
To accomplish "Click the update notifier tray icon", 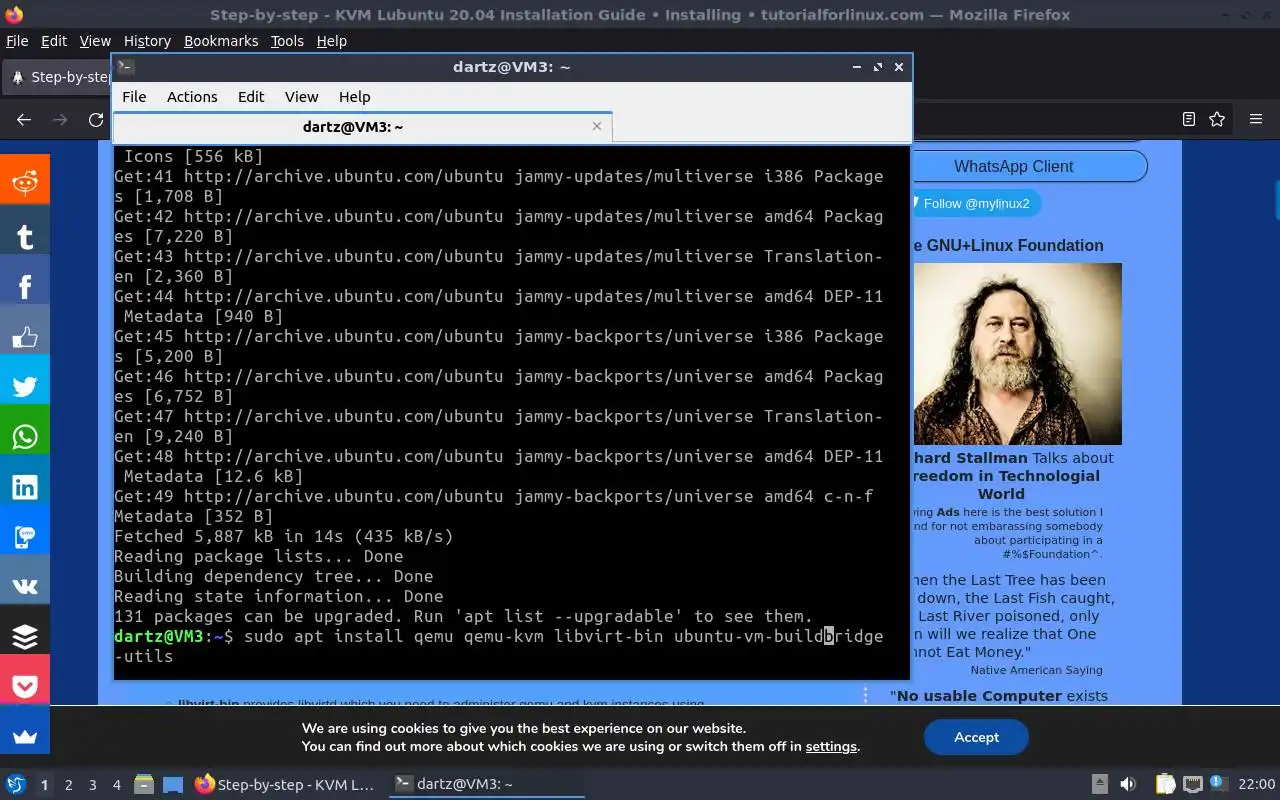I will (1218, 784).
